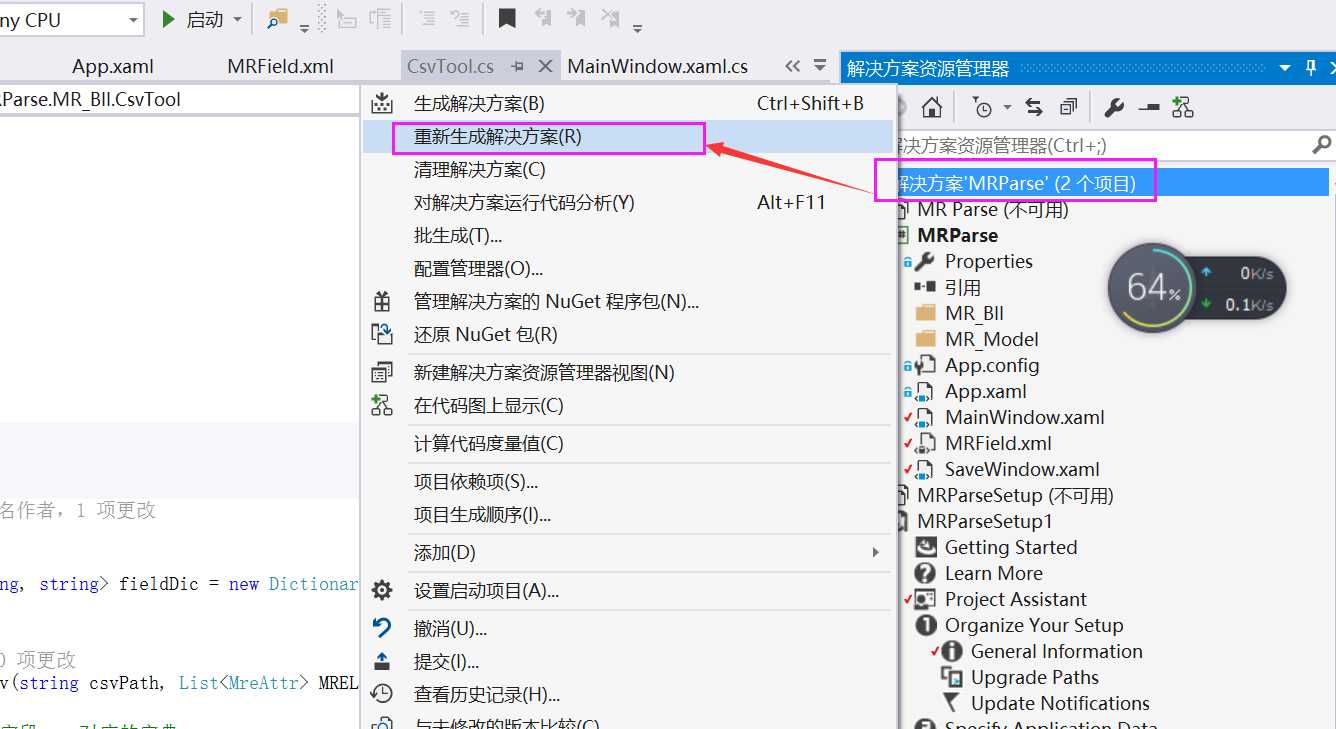Click the clear bookmarks icon
This screenshot has width=1336, height=729.
point(609,18)
